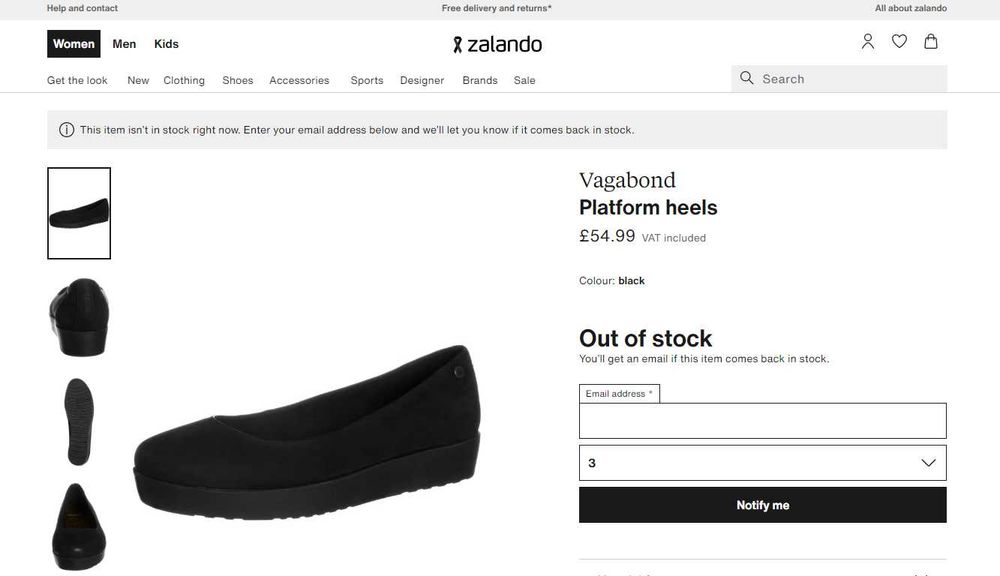This screenshot has height=576, width=1000.
Task: Open the Clothing menu
Action: [x=184, y=80]
